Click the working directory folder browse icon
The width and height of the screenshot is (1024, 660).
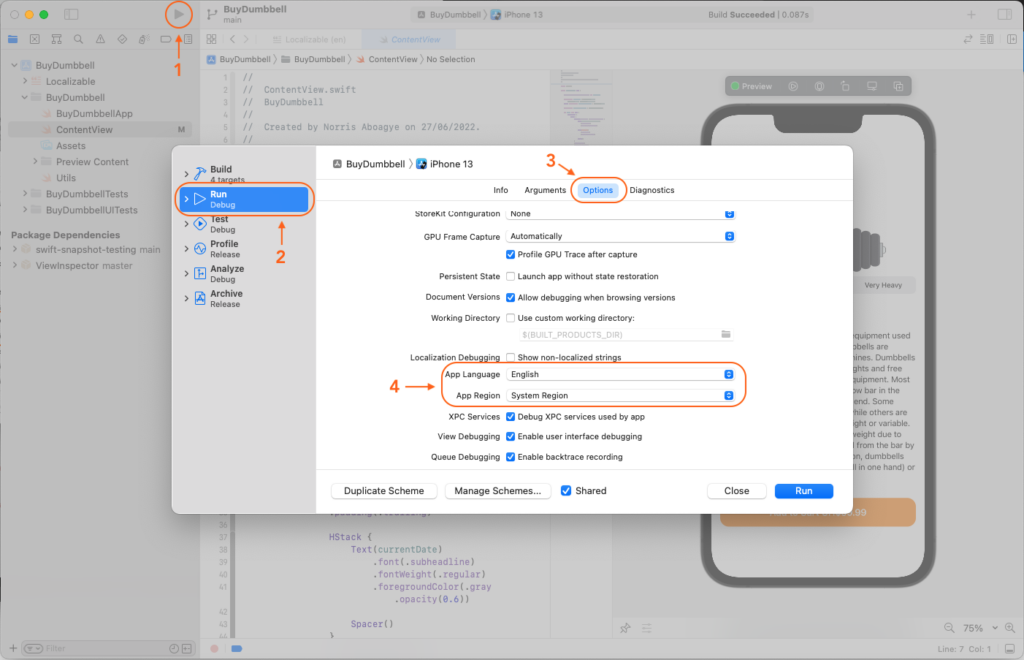[726, 334]
